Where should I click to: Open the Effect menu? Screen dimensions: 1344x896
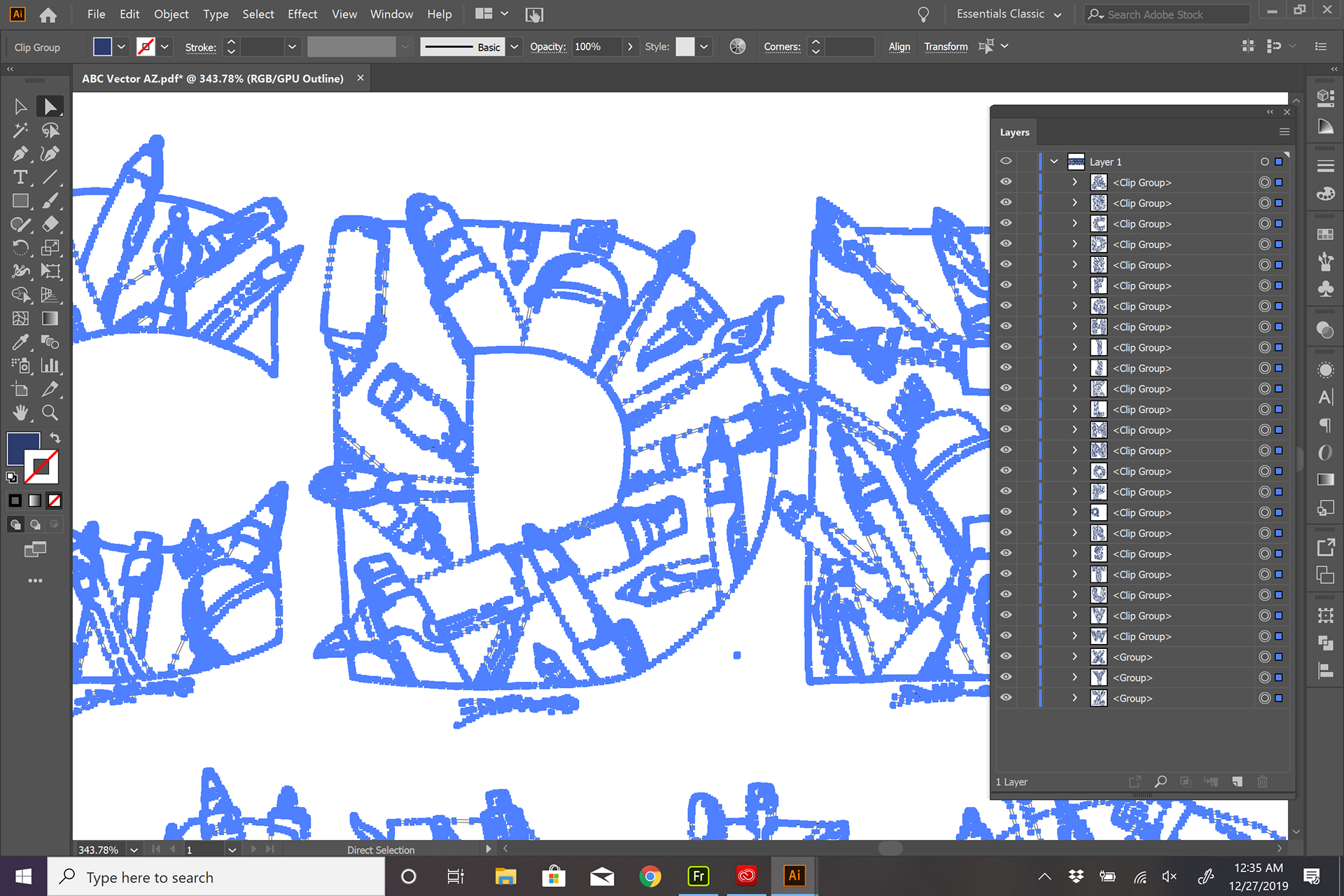tap(302, 15)
